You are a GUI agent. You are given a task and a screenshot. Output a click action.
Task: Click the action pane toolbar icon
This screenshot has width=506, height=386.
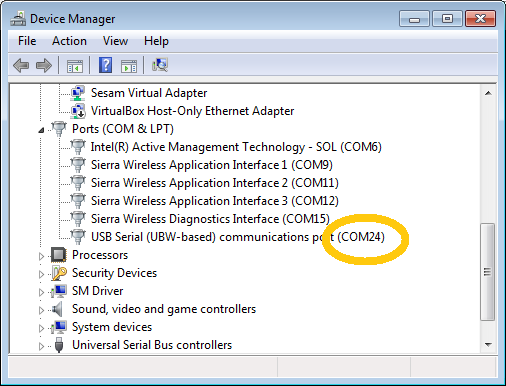(x=129, y=66)
